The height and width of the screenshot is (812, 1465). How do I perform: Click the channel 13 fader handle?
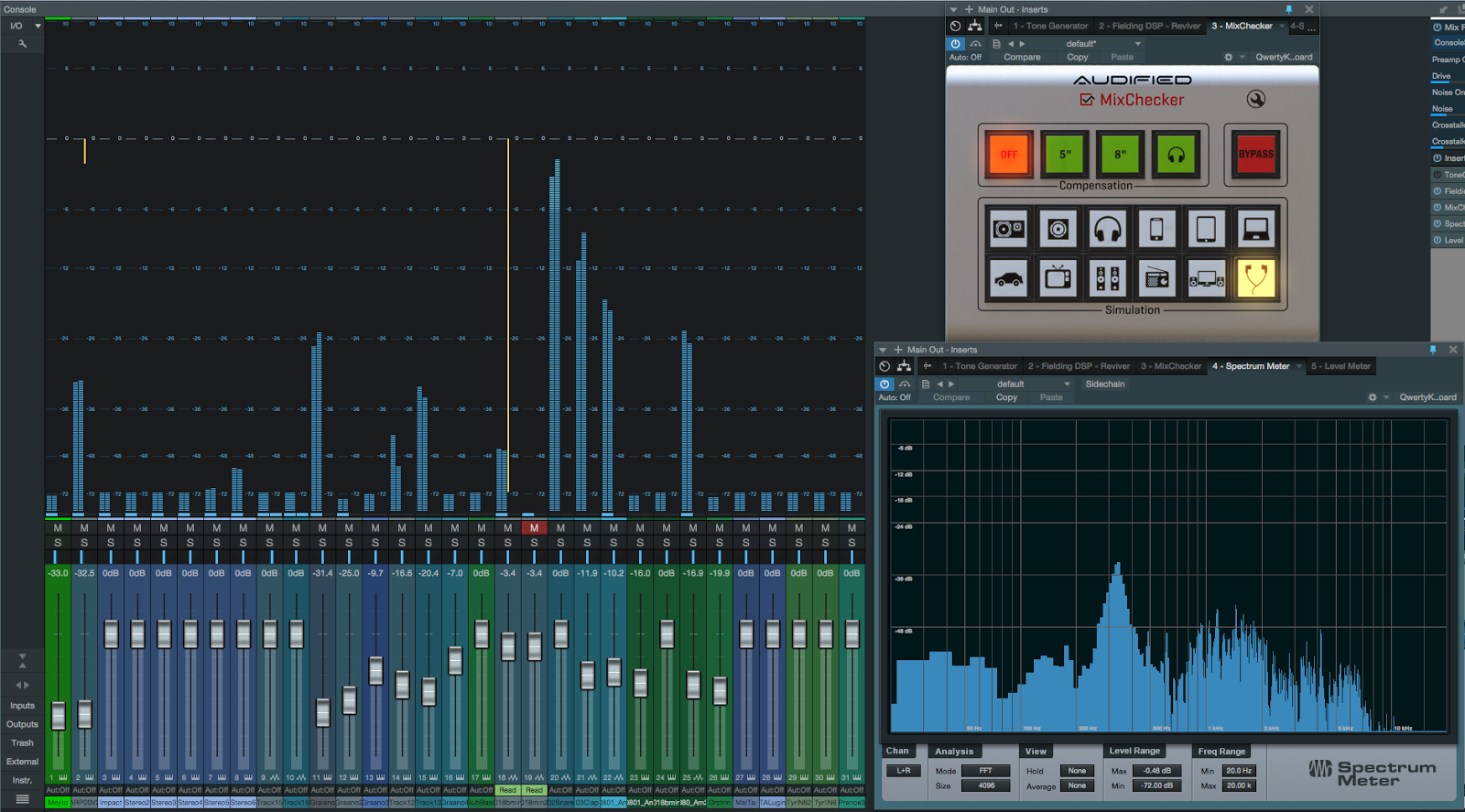(375, 671)
